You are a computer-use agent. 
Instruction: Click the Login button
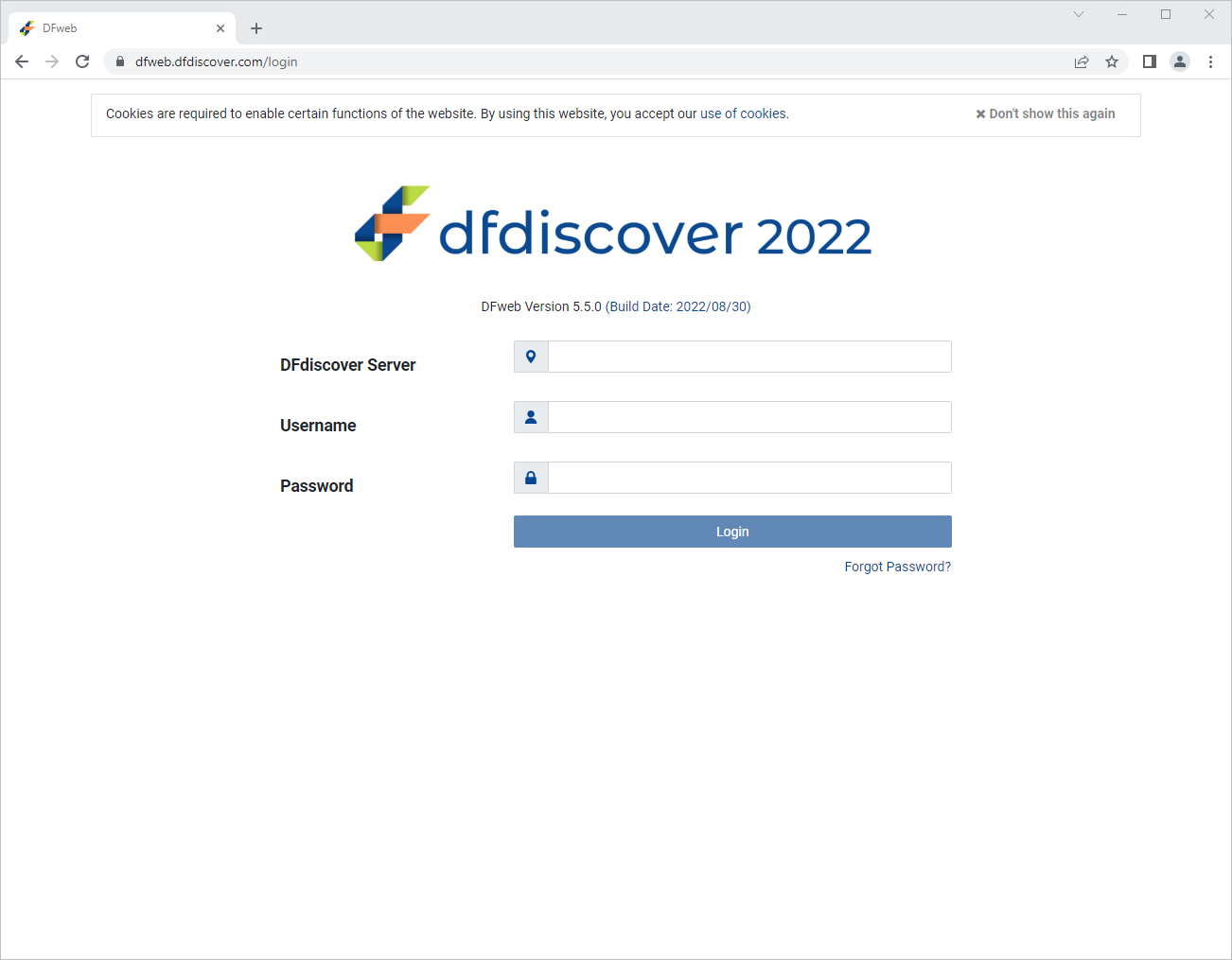(732, 532)
